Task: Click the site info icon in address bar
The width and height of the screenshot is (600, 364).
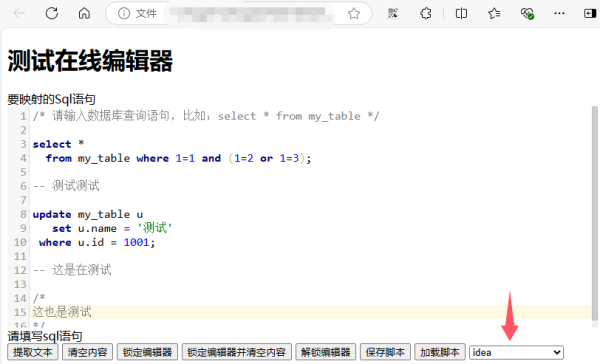Action: (x=124, y=13)
